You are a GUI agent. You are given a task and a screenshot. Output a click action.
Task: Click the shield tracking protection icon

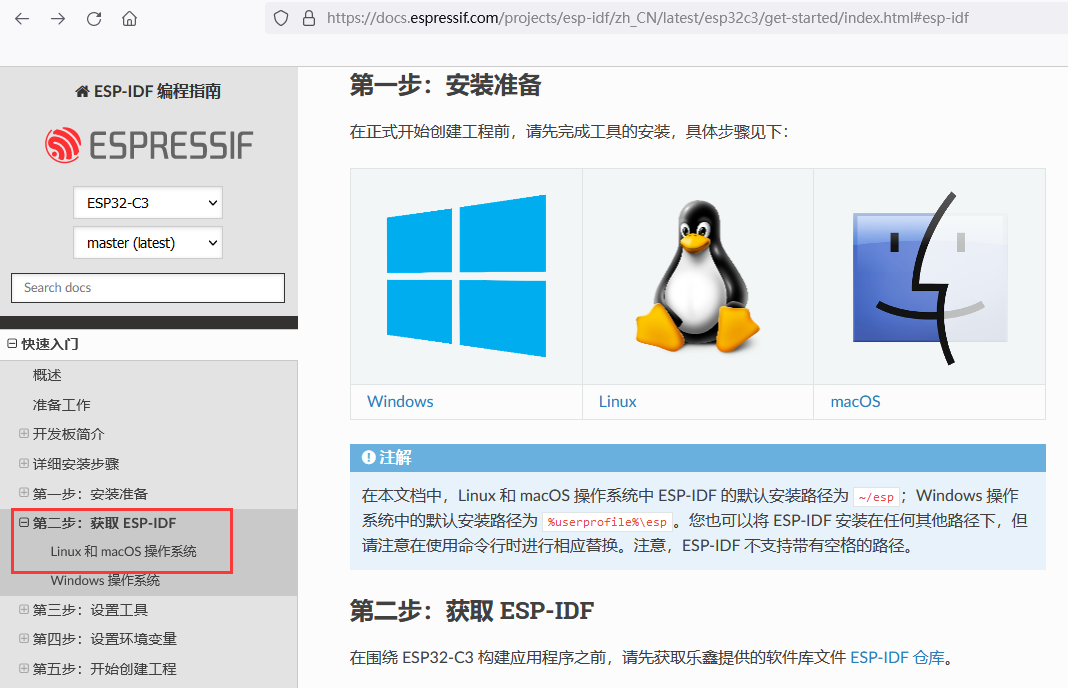281,18
